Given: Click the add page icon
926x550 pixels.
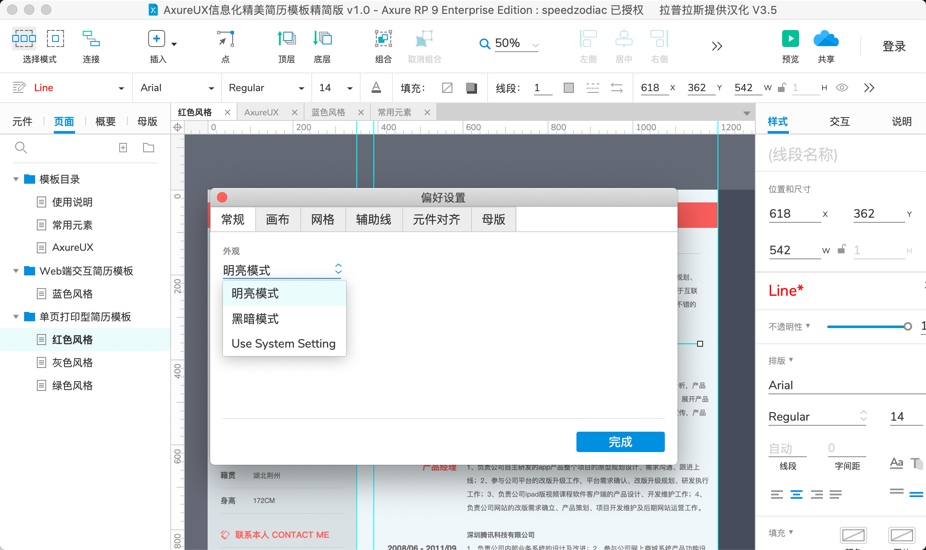Looking at the screenshot, I should pyautogui.click(x=123, y=148).
